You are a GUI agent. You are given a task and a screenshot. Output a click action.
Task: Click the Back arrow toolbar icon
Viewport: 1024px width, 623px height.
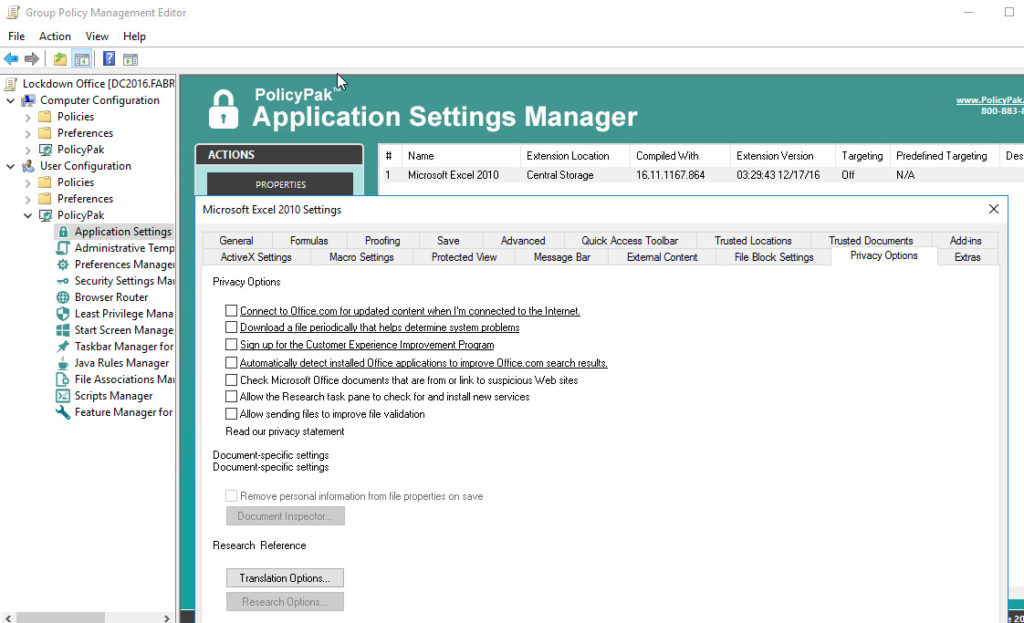pos(11,59)
